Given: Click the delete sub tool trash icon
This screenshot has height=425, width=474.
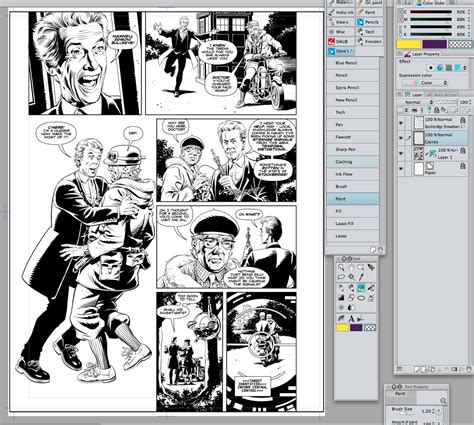Looking at the screenshot, I should (381, 249).
